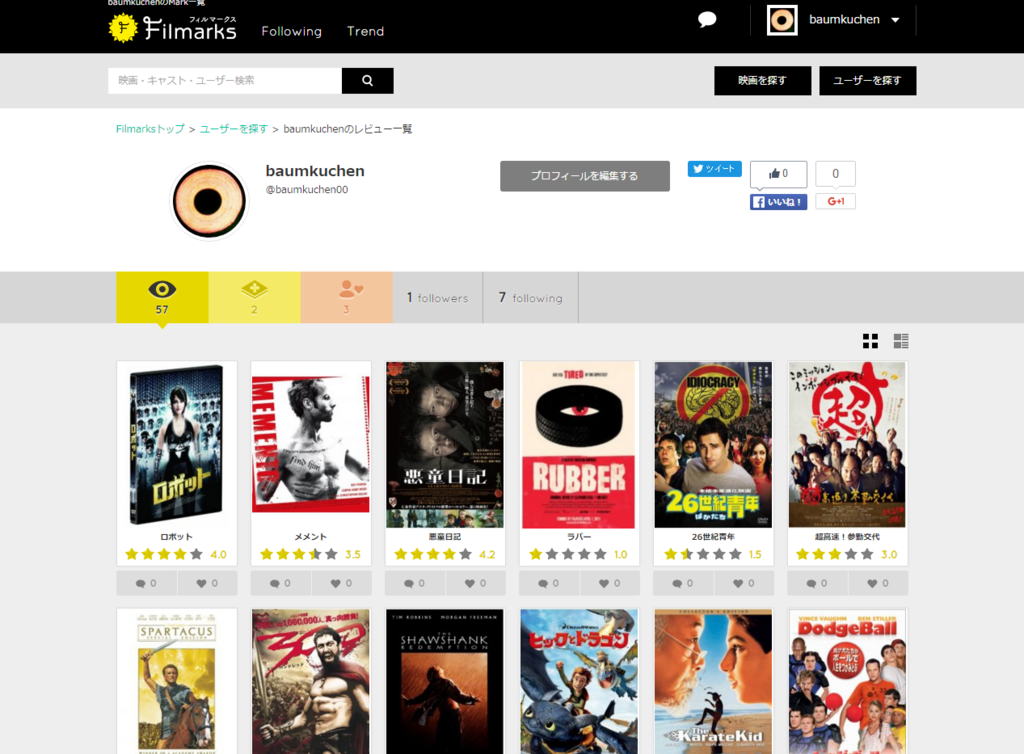Image resolution: width=1024 pixels, height=754 pixels.
Task: Click the ラバー title text
Action: 579,537
